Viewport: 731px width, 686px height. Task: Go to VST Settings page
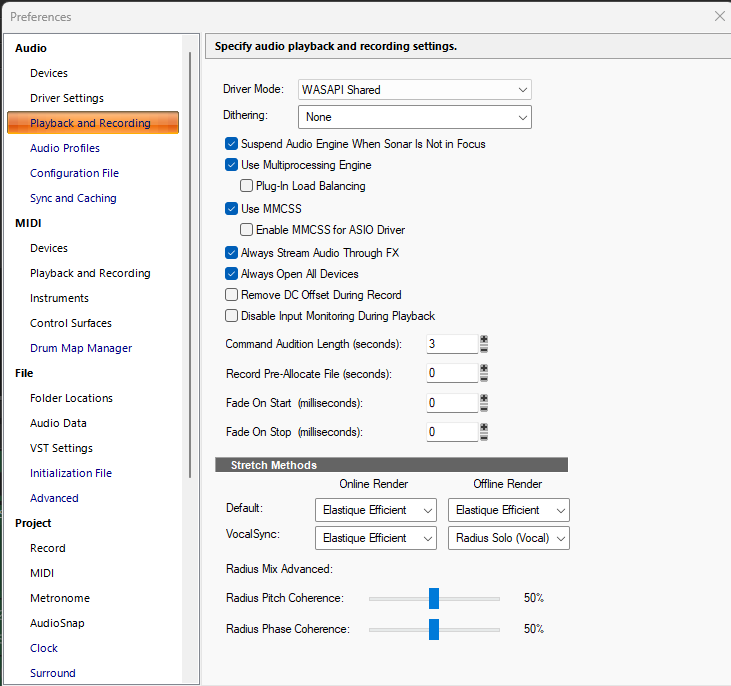click(61, 448)
